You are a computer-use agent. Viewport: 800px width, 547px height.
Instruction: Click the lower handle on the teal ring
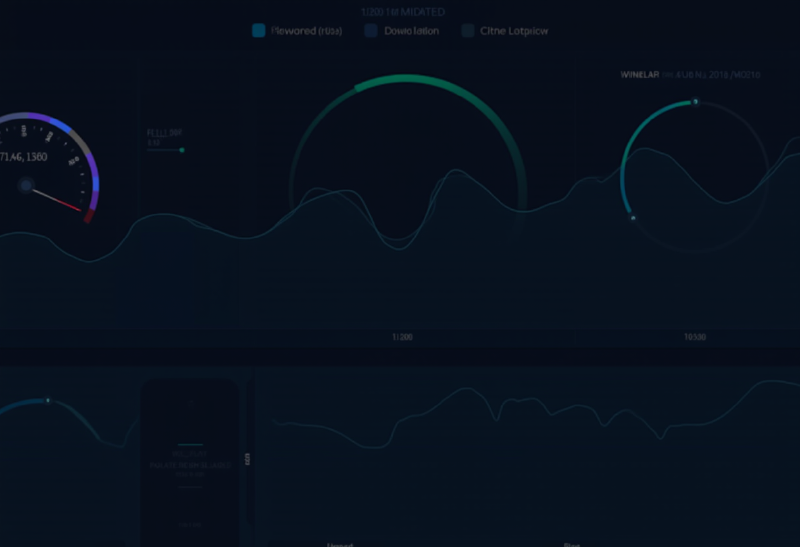click(633, 218)
